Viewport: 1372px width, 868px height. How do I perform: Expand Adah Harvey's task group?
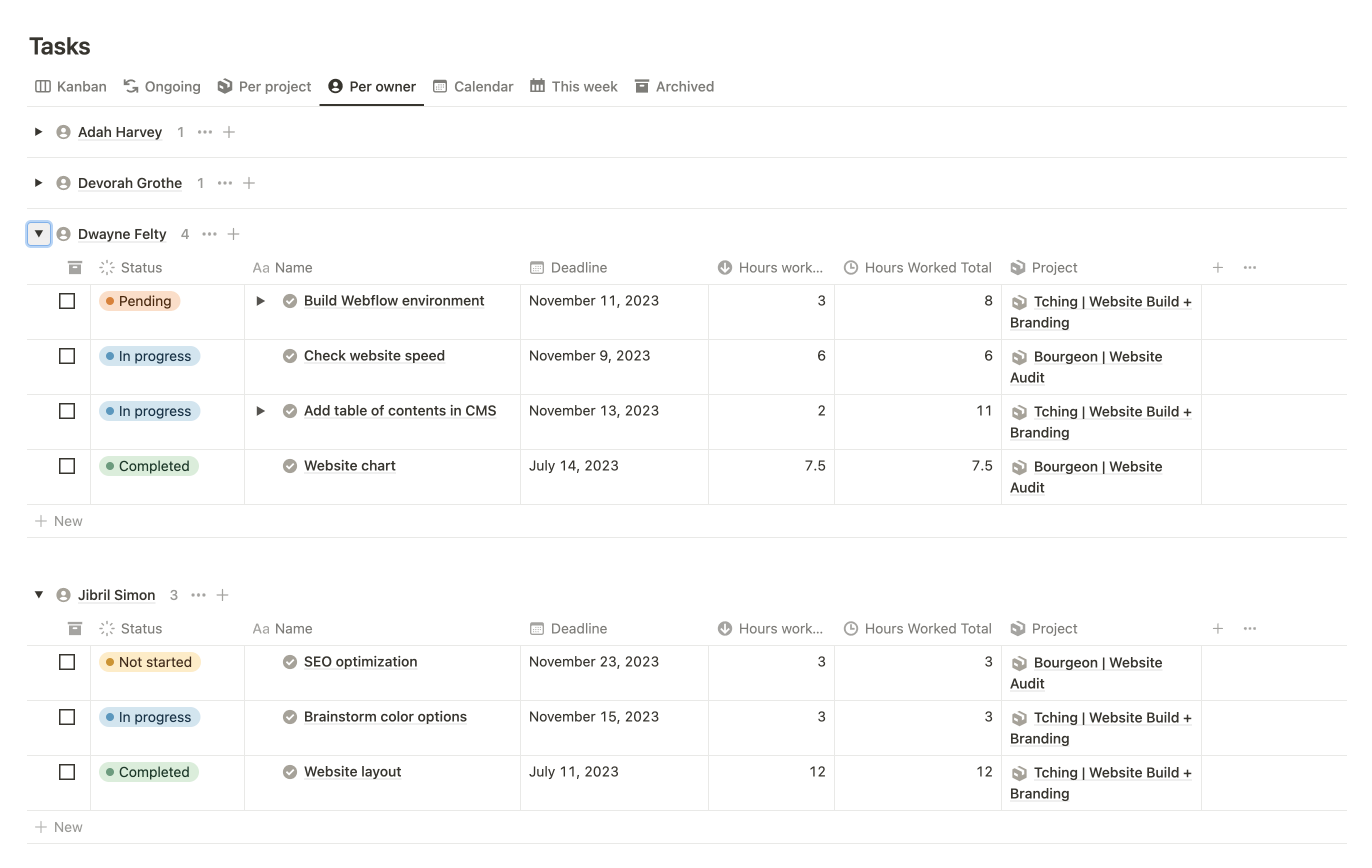38,131
